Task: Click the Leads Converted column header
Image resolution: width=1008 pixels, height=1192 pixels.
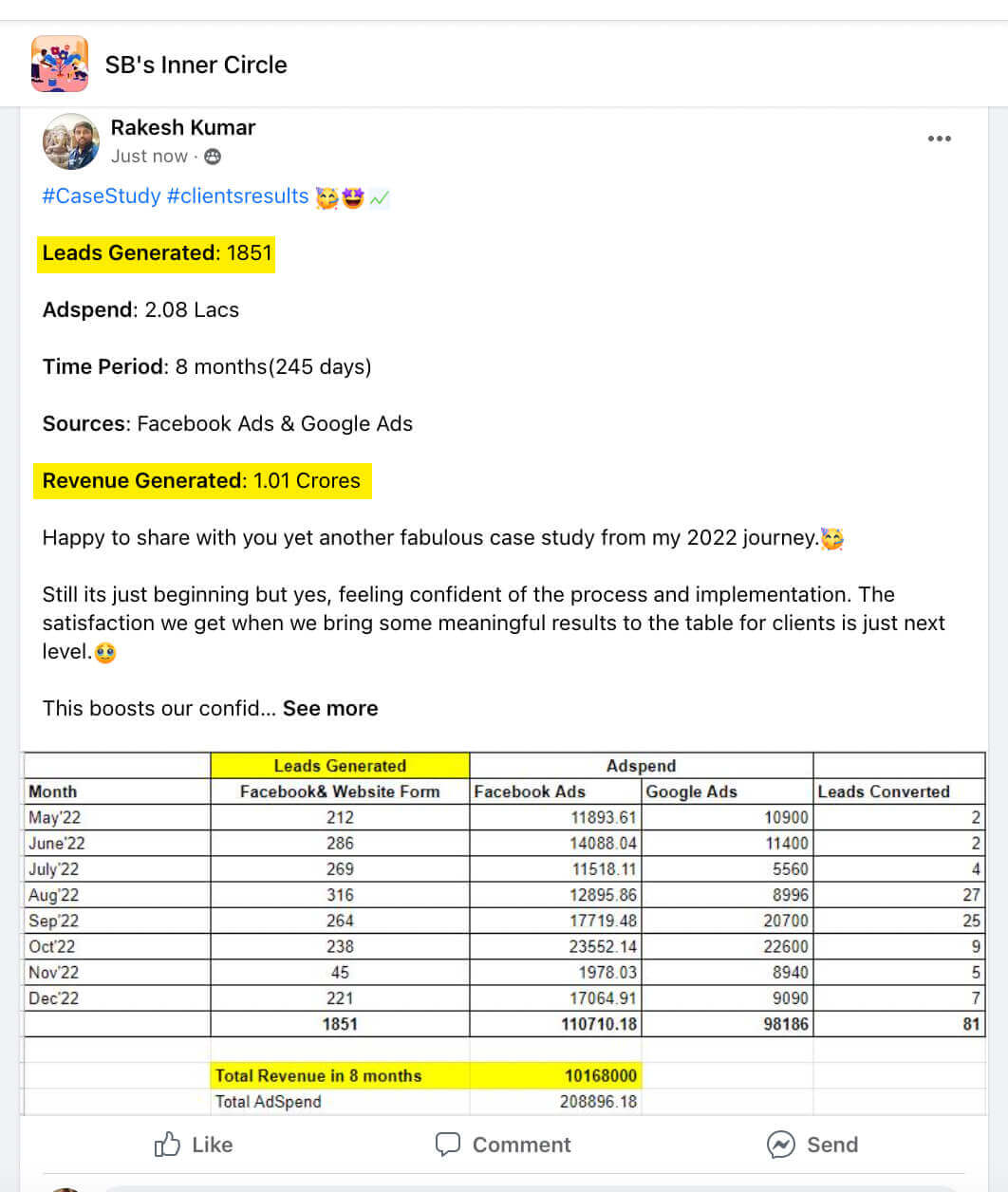Action: coord(883,792)
